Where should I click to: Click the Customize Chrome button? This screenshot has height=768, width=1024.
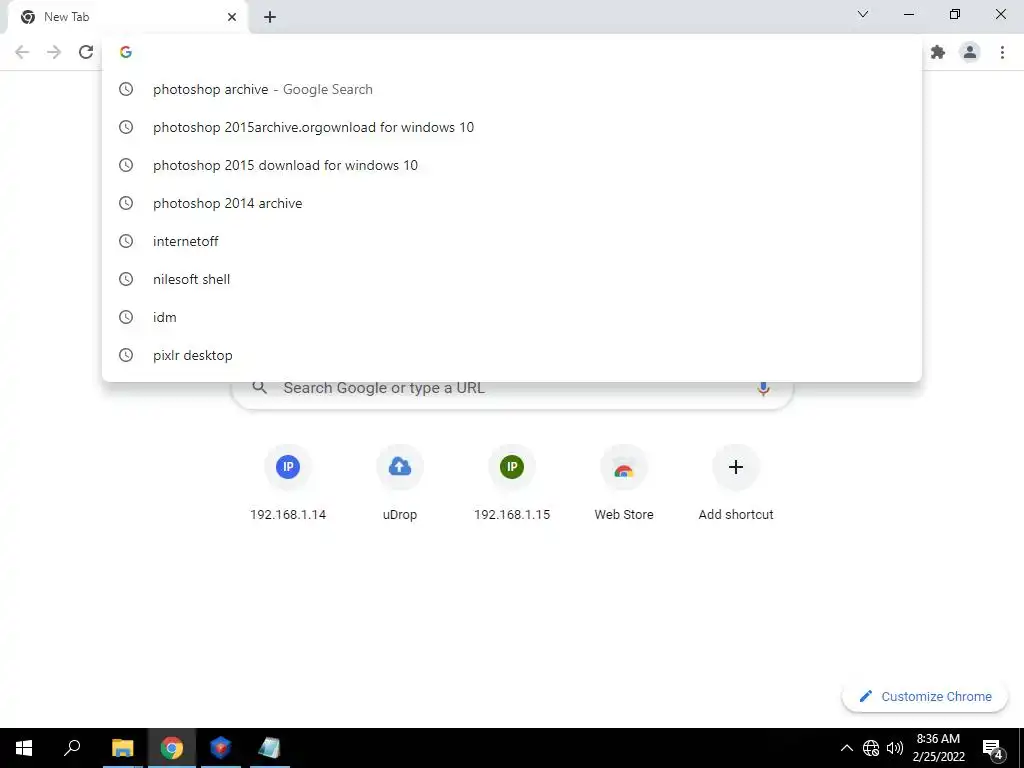(x=925, y=697)
